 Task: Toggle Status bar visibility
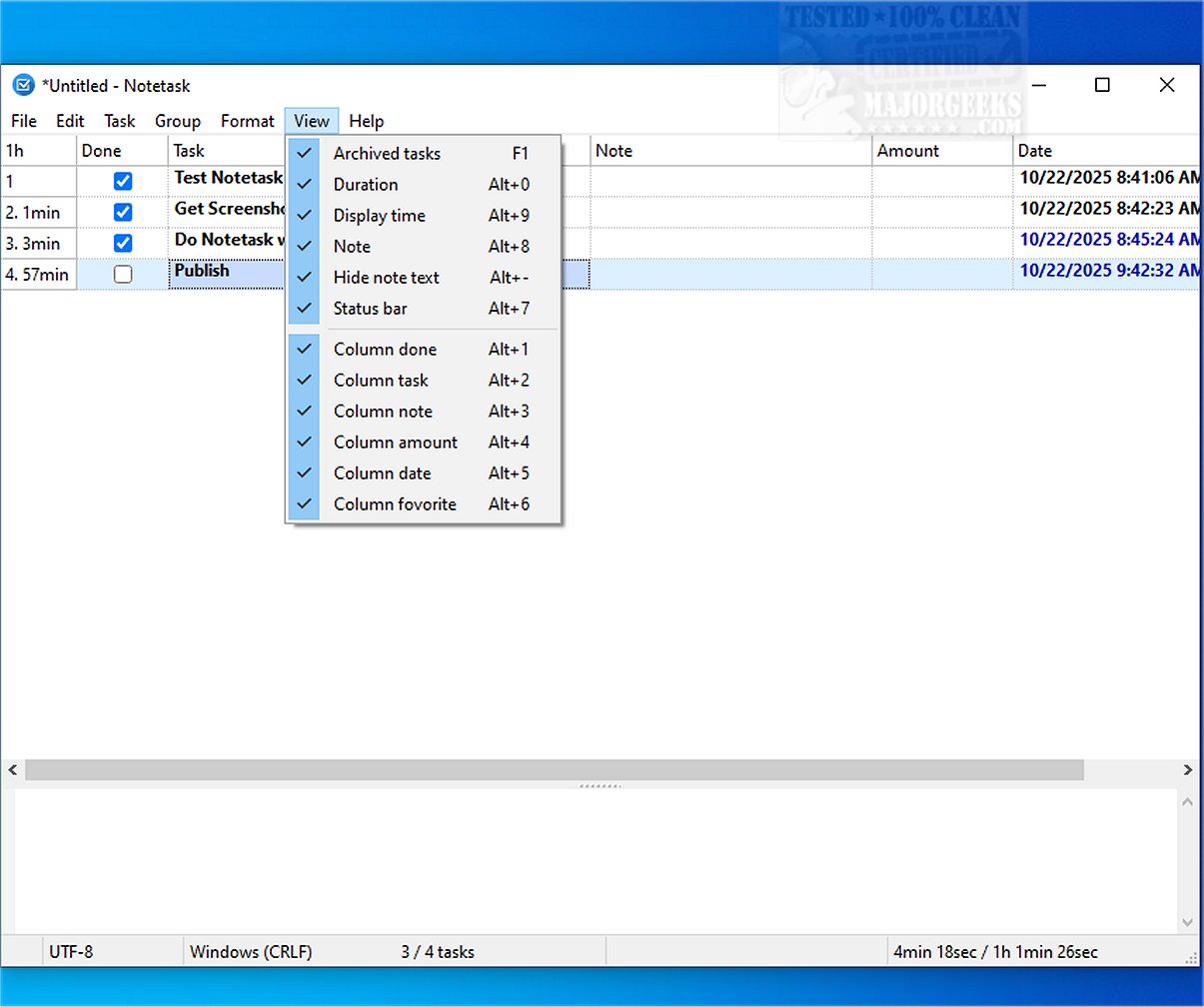[x=424, y=308]
